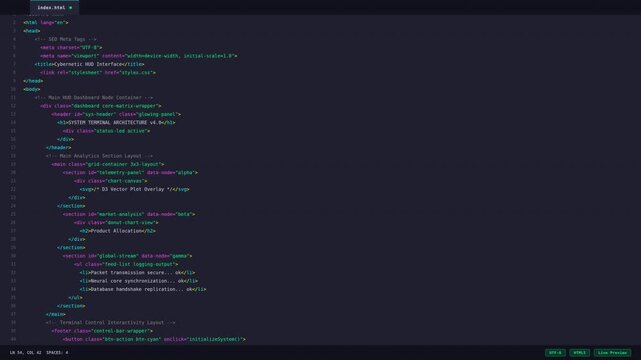Click the SEO Meta Tags comment line
Screen dimensions: 641x360
[x=65, y=39]
